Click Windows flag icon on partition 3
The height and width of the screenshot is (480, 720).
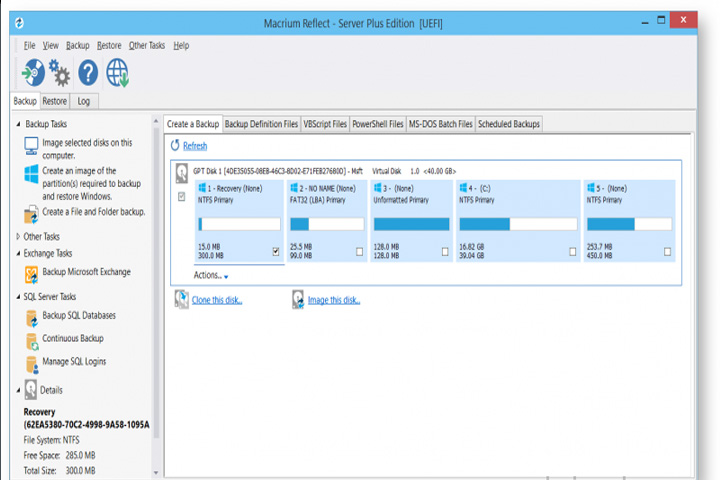coord(377,187)
